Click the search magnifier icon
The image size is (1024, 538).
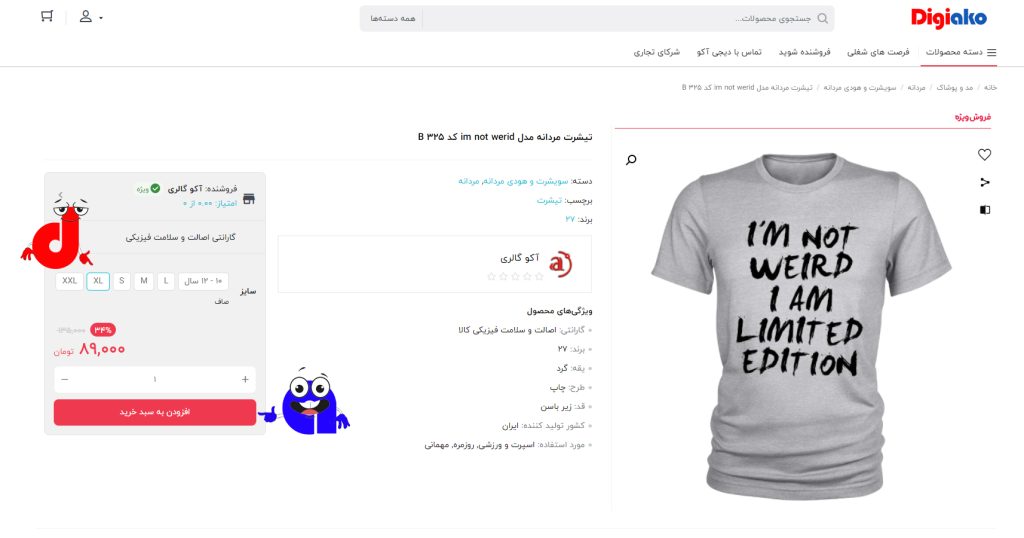822,18
